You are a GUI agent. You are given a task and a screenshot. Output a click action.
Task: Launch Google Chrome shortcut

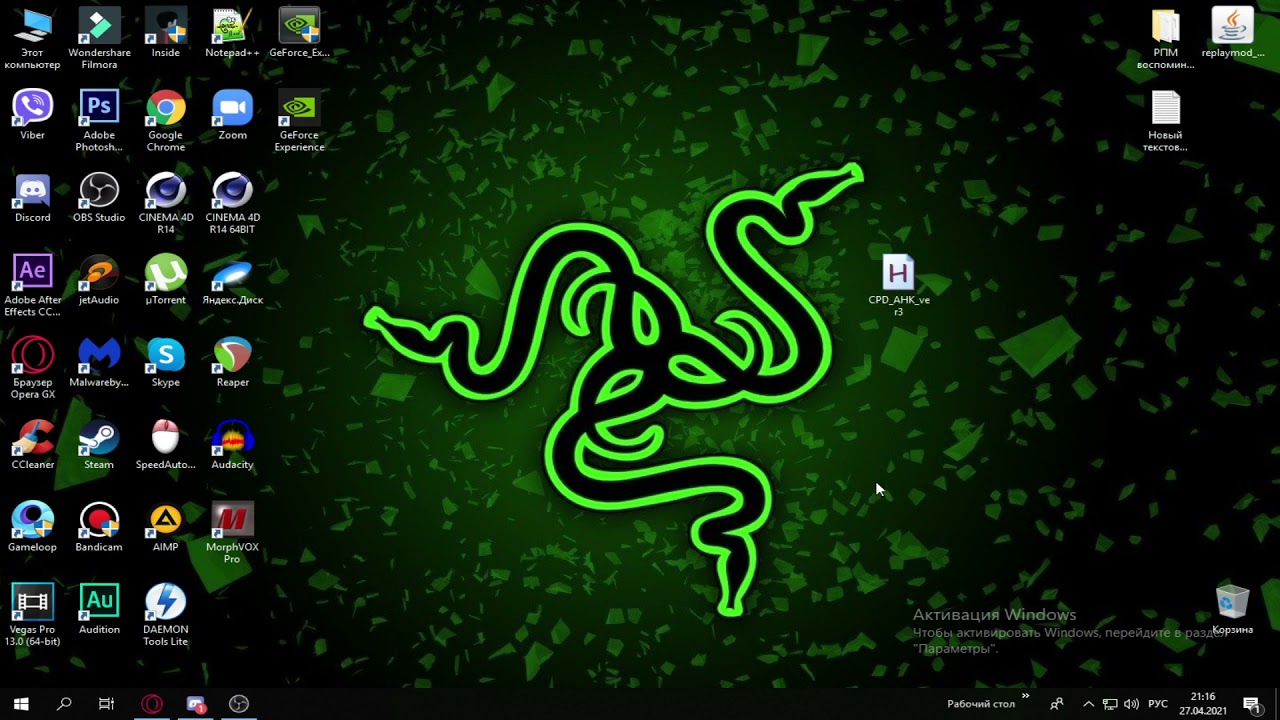tap(165, 122)
